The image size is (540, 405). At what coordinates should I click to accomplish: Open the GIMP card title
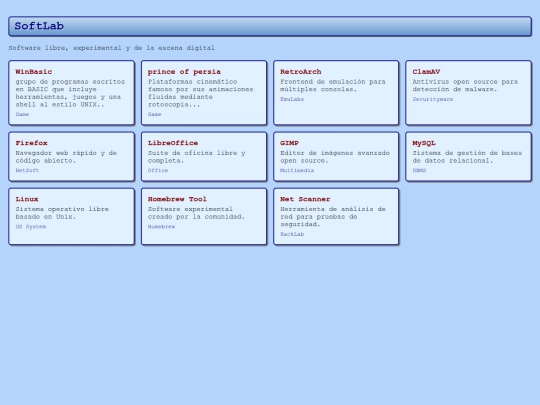coord(289,143)
